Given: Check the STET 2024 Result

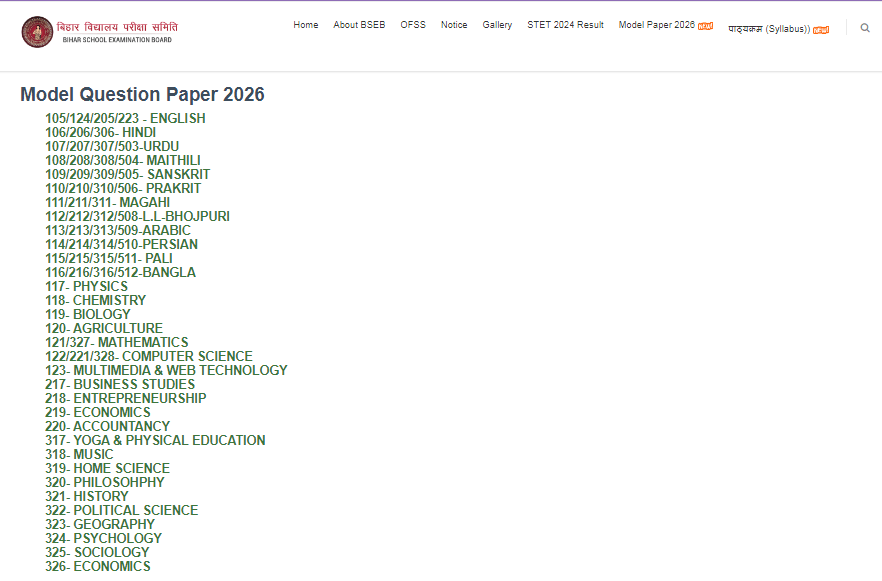Looking at the screenshot, I should coord(565,24).
